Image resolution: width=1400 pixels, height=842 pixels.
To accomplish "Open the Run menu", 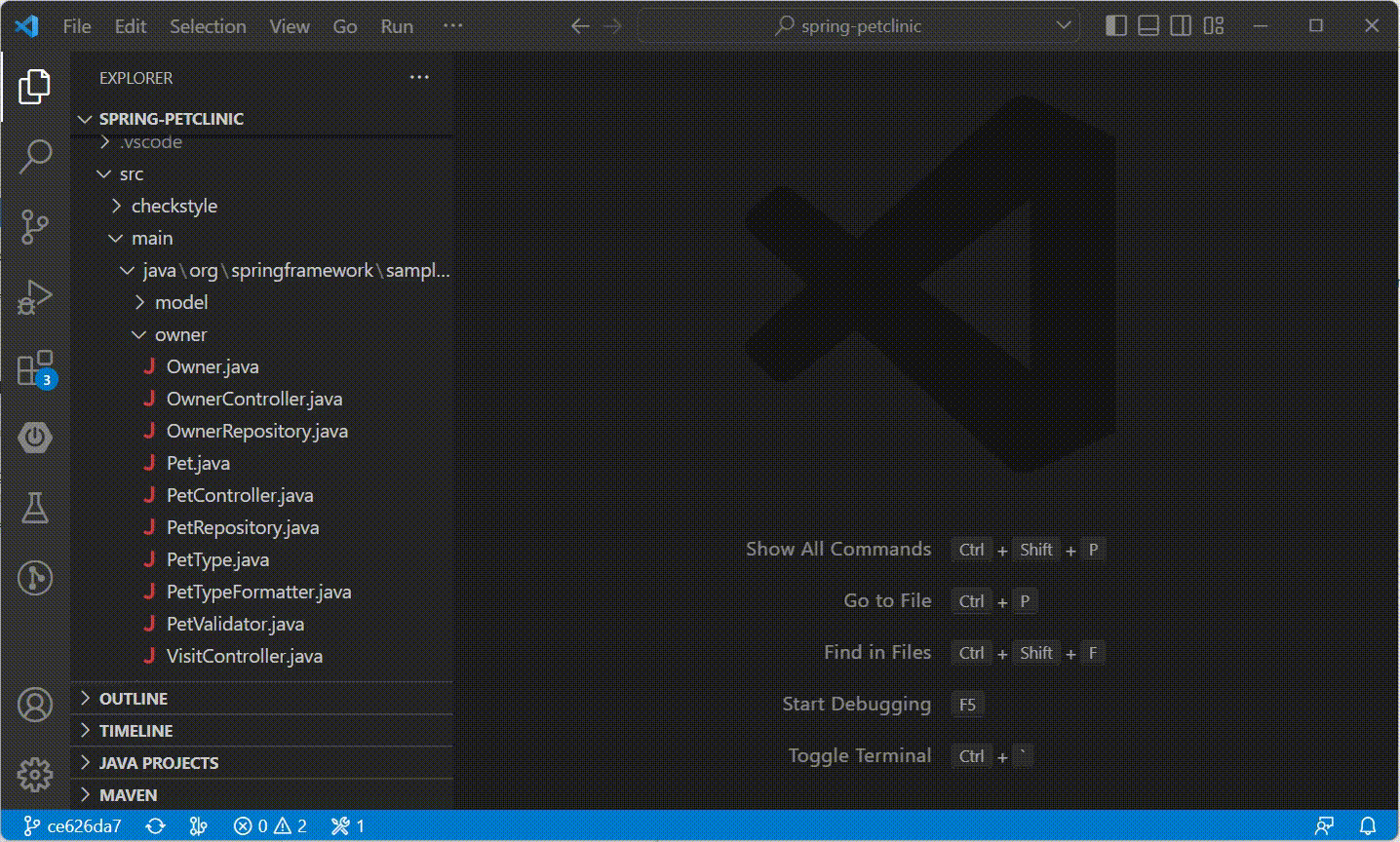I will tap(396, 26).
